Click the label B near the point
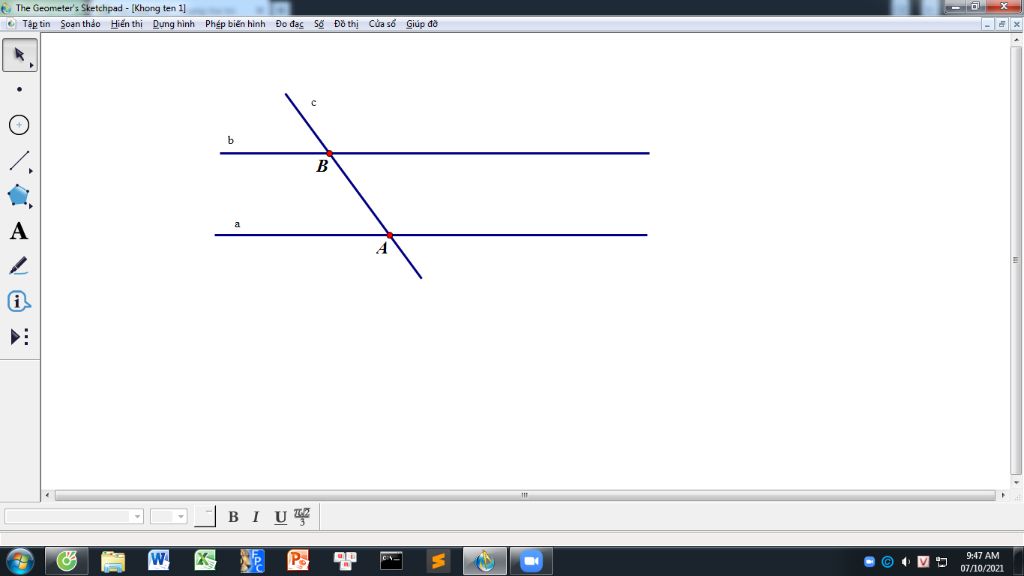The height and width of the screenshot is (576, 1024). tap(322, 167)
